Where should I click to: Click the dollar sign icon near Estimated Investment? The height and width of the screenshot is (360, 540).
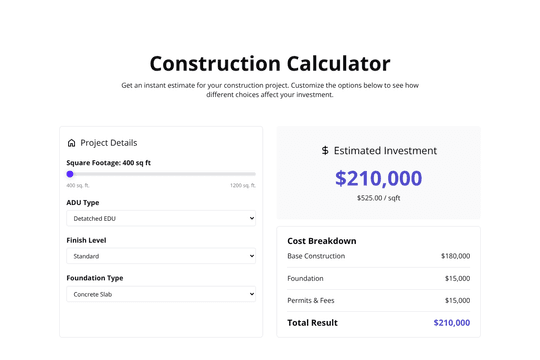[x=325, y=151]
